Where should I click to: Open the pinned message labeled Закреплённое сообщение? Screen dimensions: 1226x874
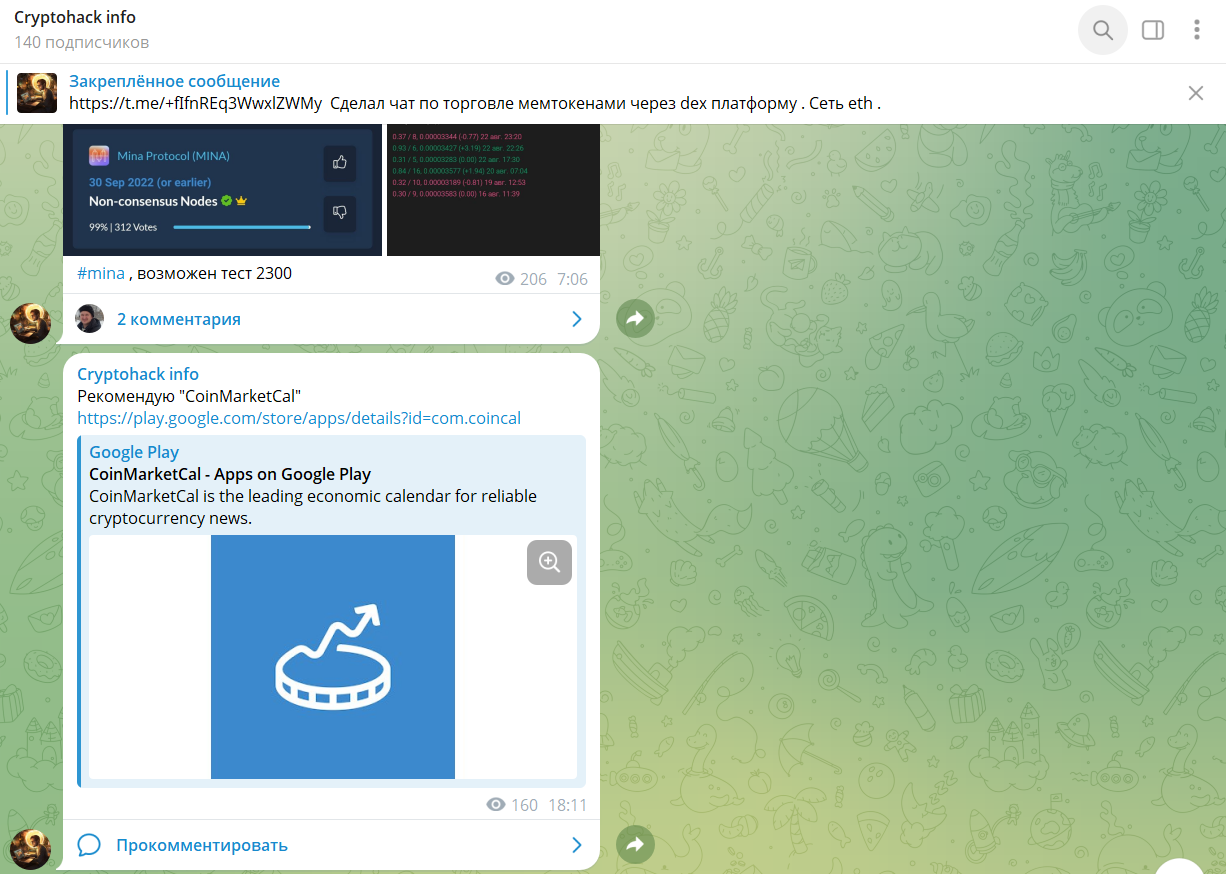point(612,93)
